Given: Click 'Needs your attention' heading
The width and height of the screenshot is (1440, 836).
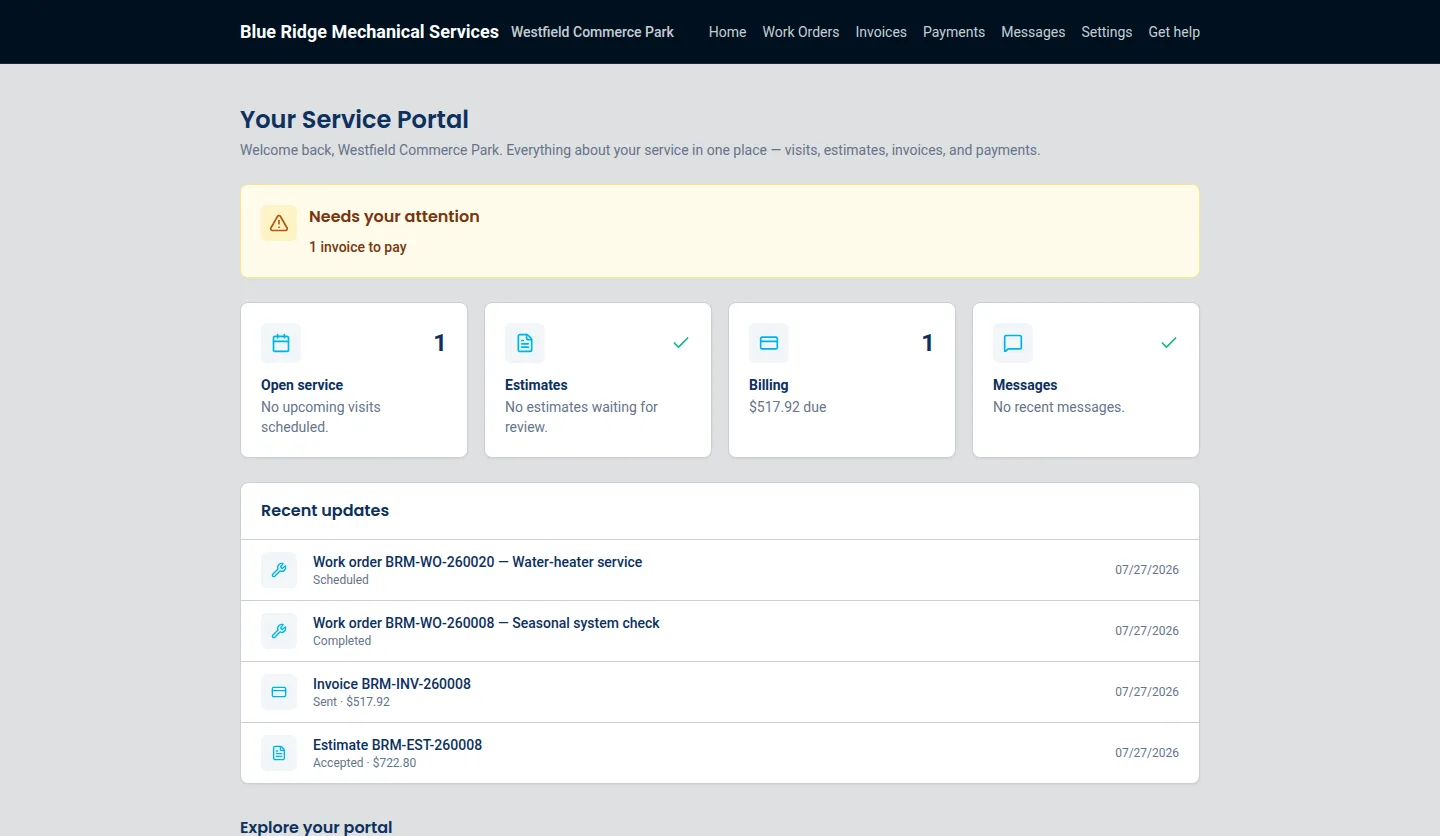Looking at the screenshot, I should pyautogui.click(x=394, y=216).
